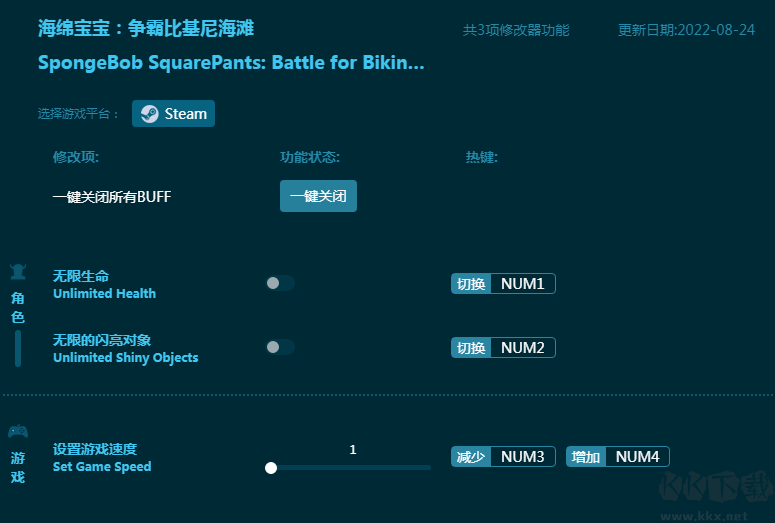Click the Steam logo icon
The height and width of the screenshot is (523, 775).
[x=149, y=114]
